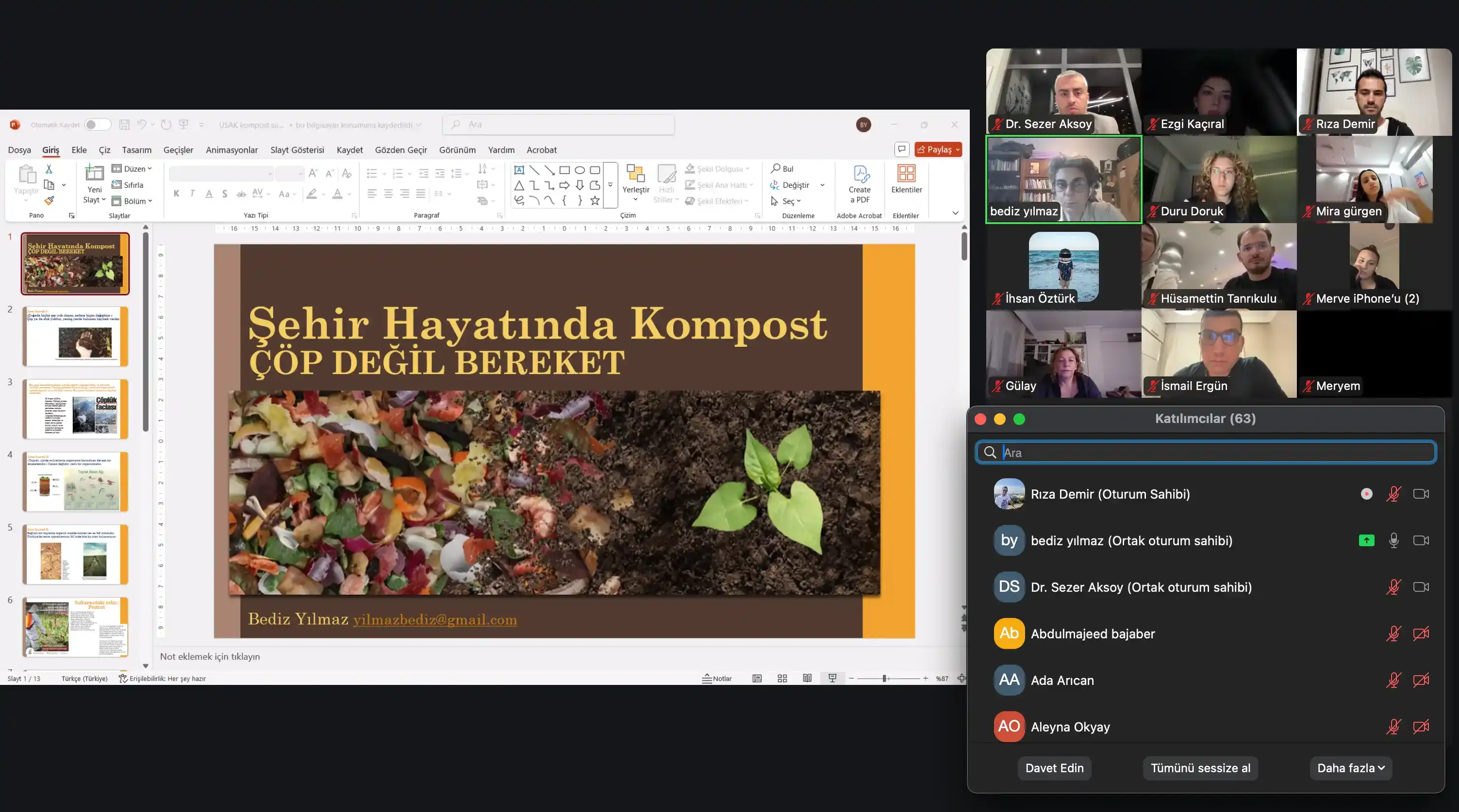Select the oval shape tool
1459x812 pixels.
pyautogui.click(x=579, y=170)
